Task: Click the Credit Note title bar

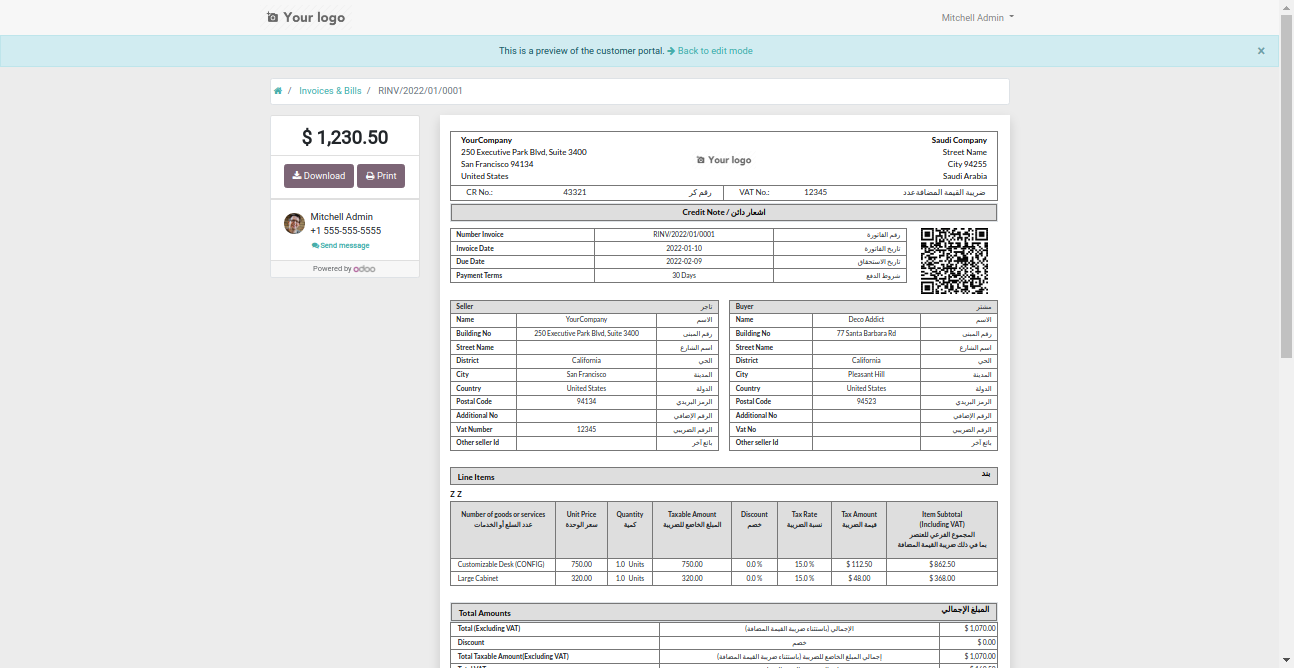Action: 723,212
